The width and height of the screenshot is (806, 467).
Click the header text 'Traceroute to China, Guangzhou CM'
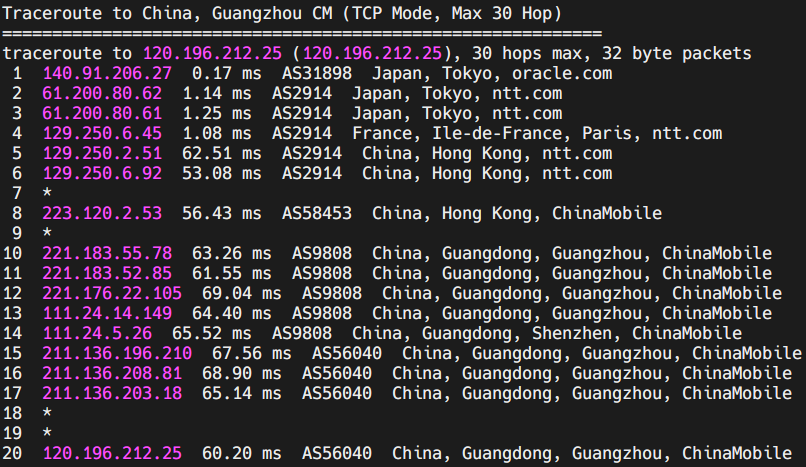(x=168, y=14)
